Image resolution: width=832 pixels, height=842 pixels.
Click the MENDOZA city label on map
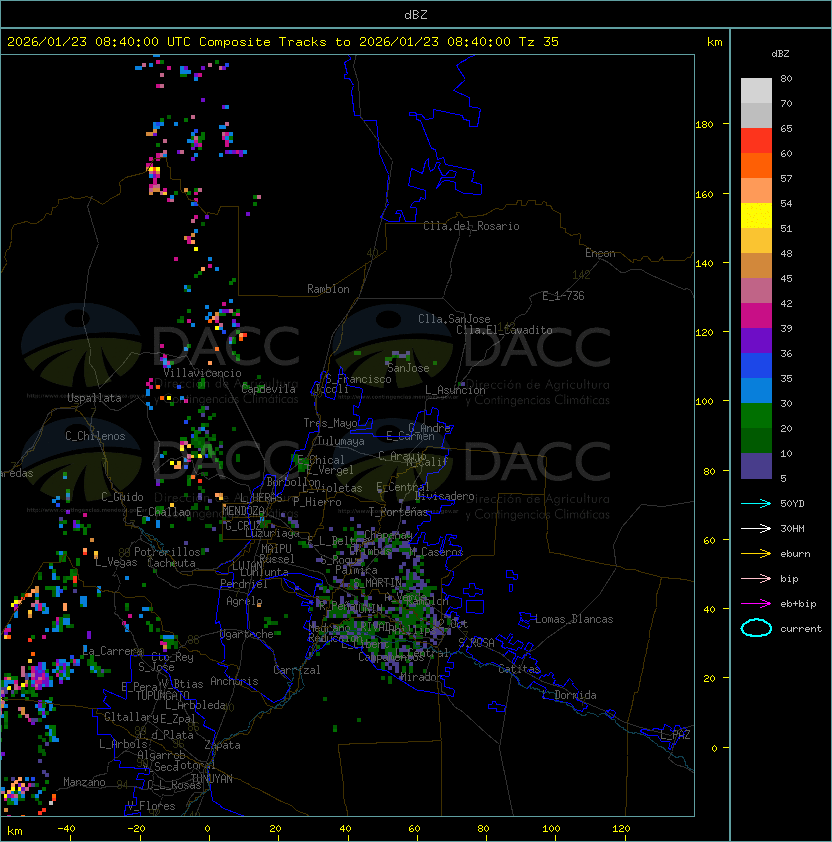click(243, 511)
